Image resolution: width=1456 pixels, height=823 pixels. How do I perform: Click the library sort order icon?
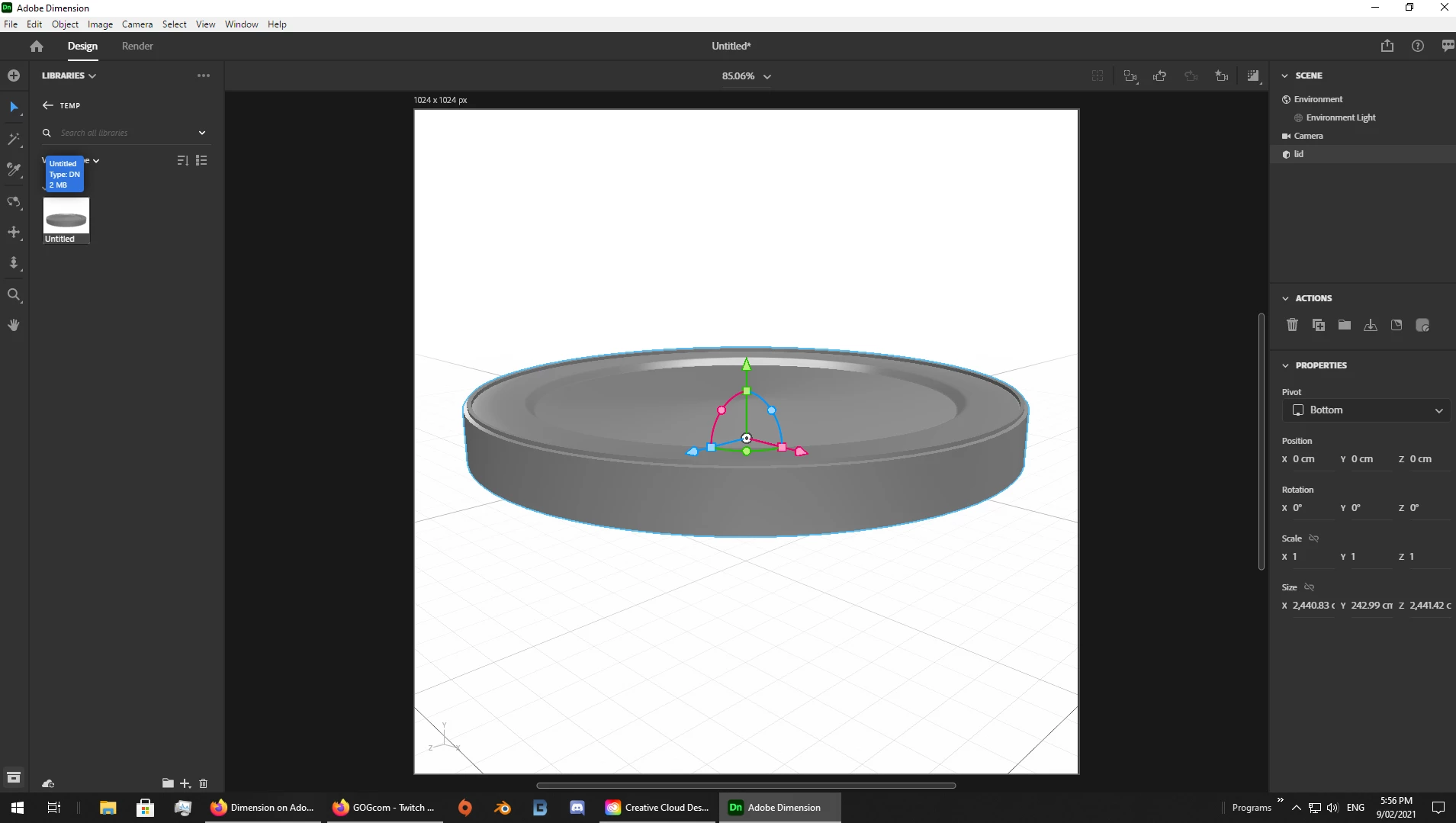coord(182,160)
